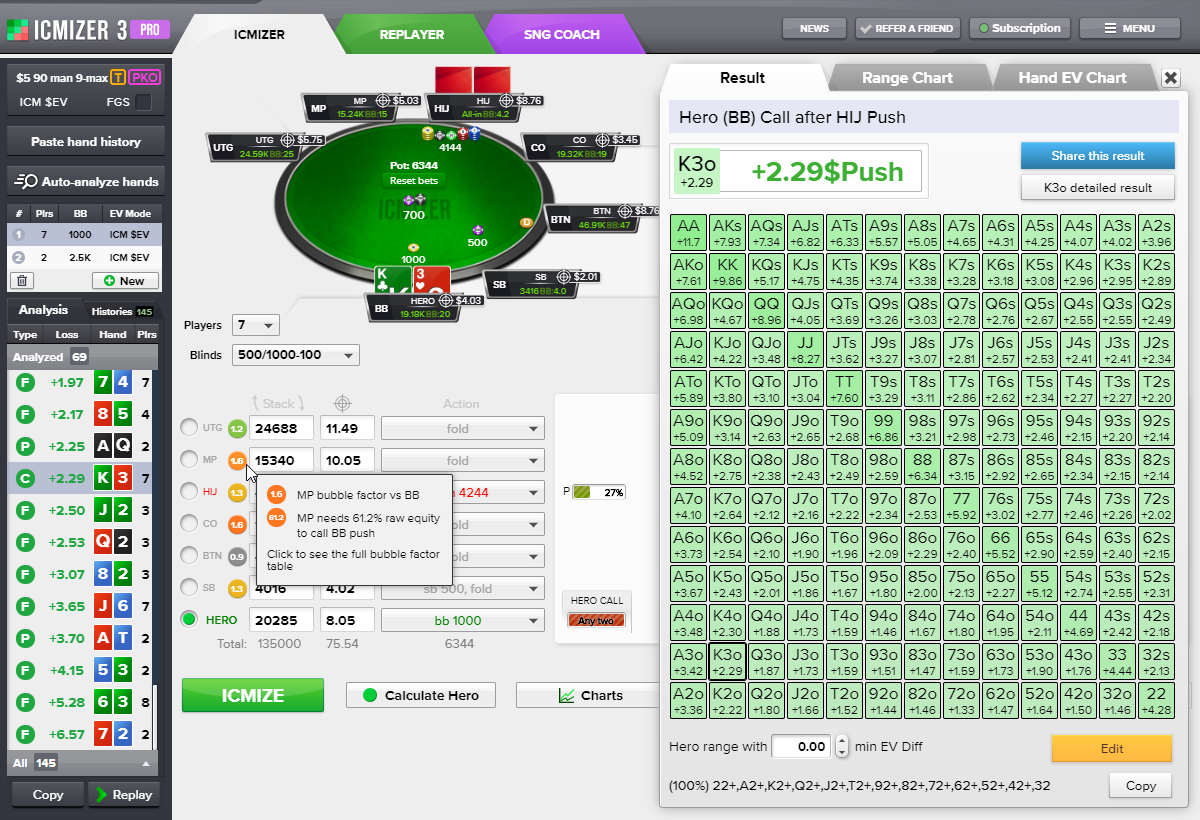Click the hero Three of hearts card
This screenshot has height=820, width=1200.
pos(430,281)
